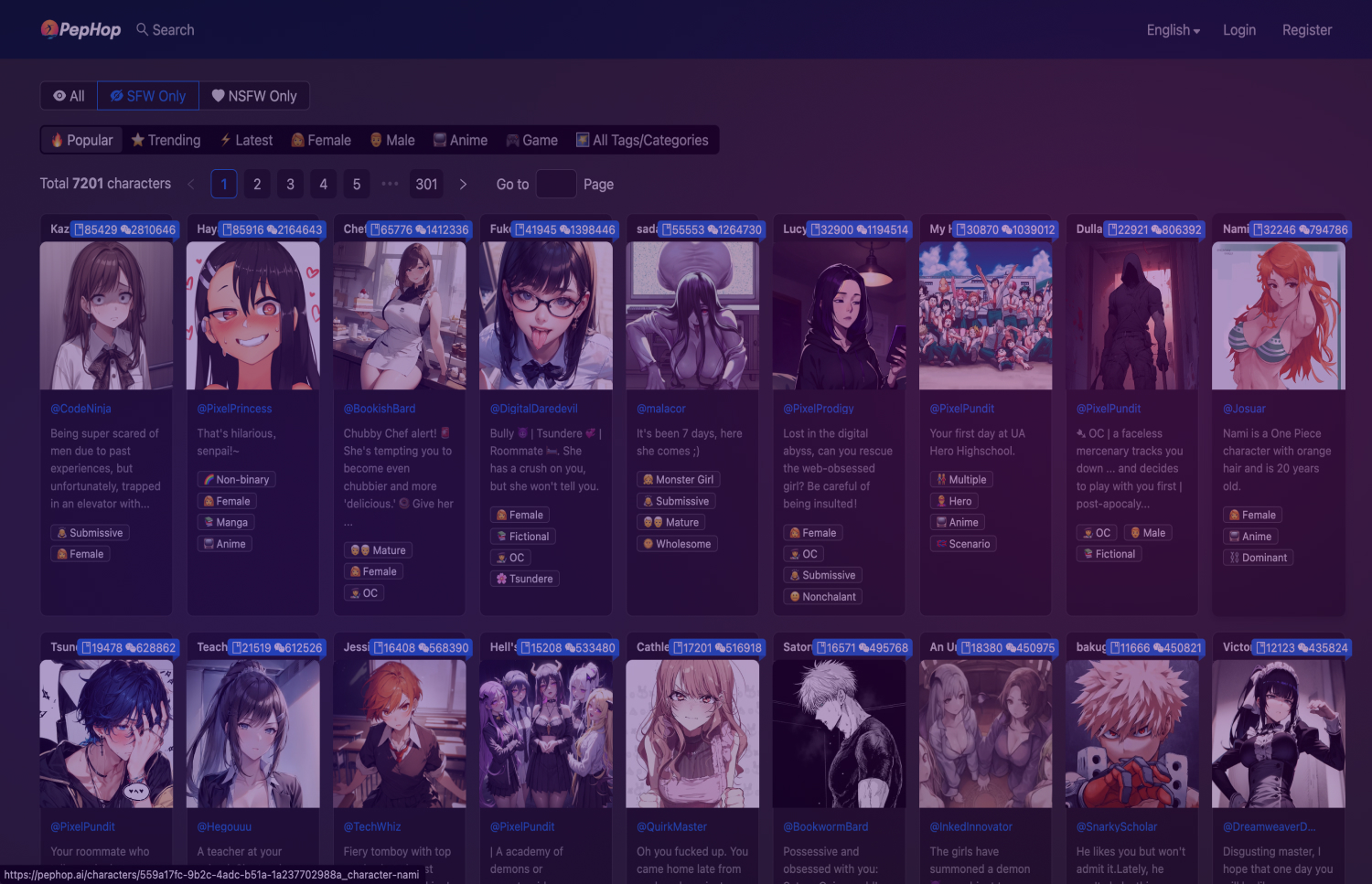Image resolution: width=1372 pixels, height=884 pixels.
Task: Filter by the Female category tab
Action: point(321,140)
